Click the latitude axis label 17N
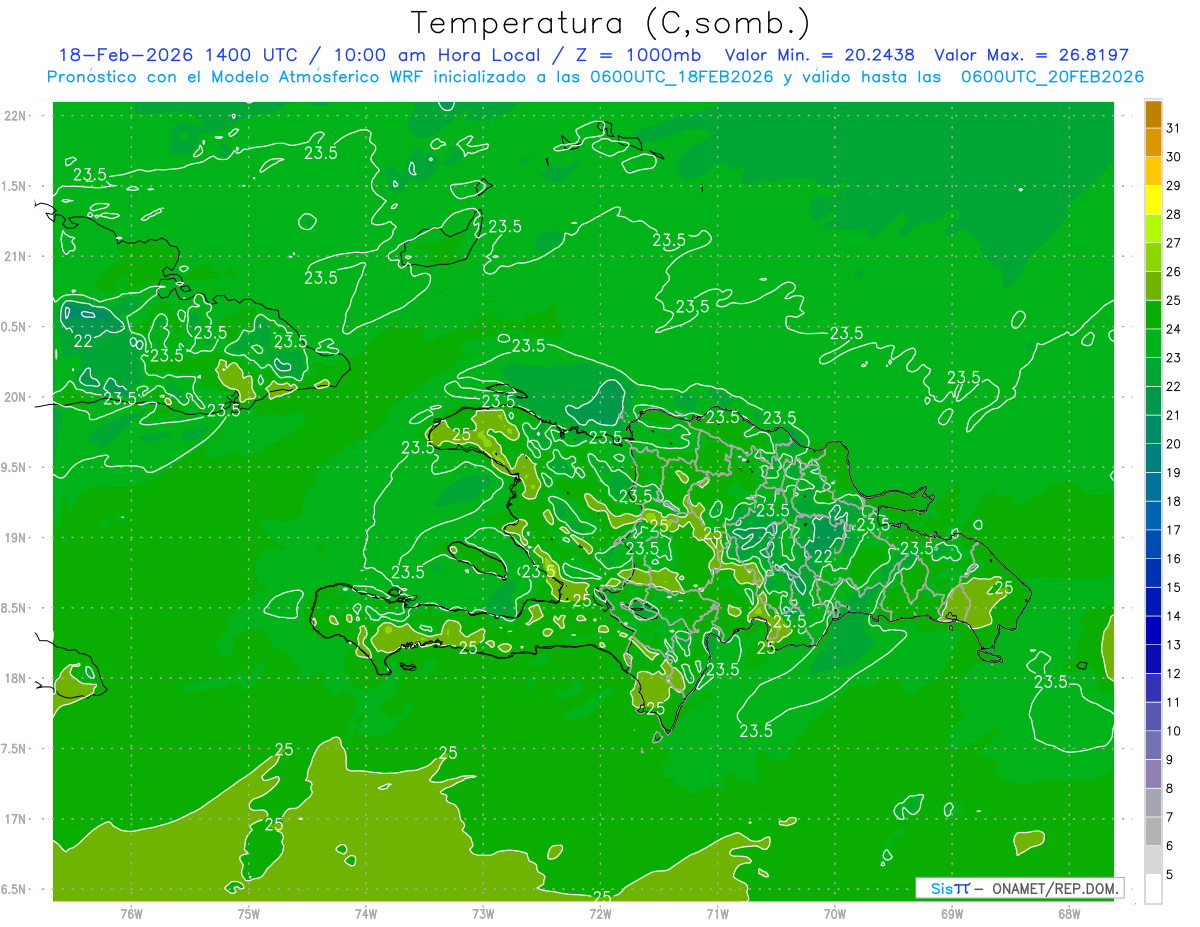This screenshot has height=927, width=1200. (16, 819)
